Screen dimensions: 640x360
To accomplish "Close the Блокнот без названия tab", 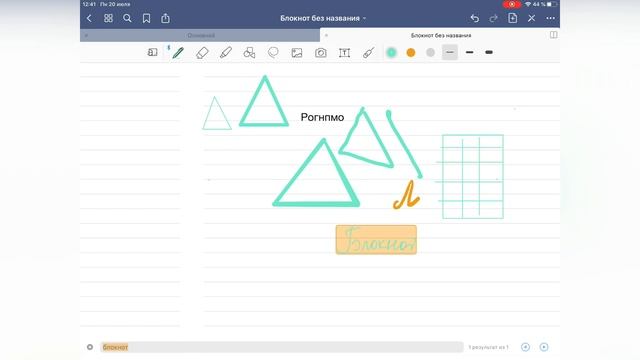I will tap(326, 36).
